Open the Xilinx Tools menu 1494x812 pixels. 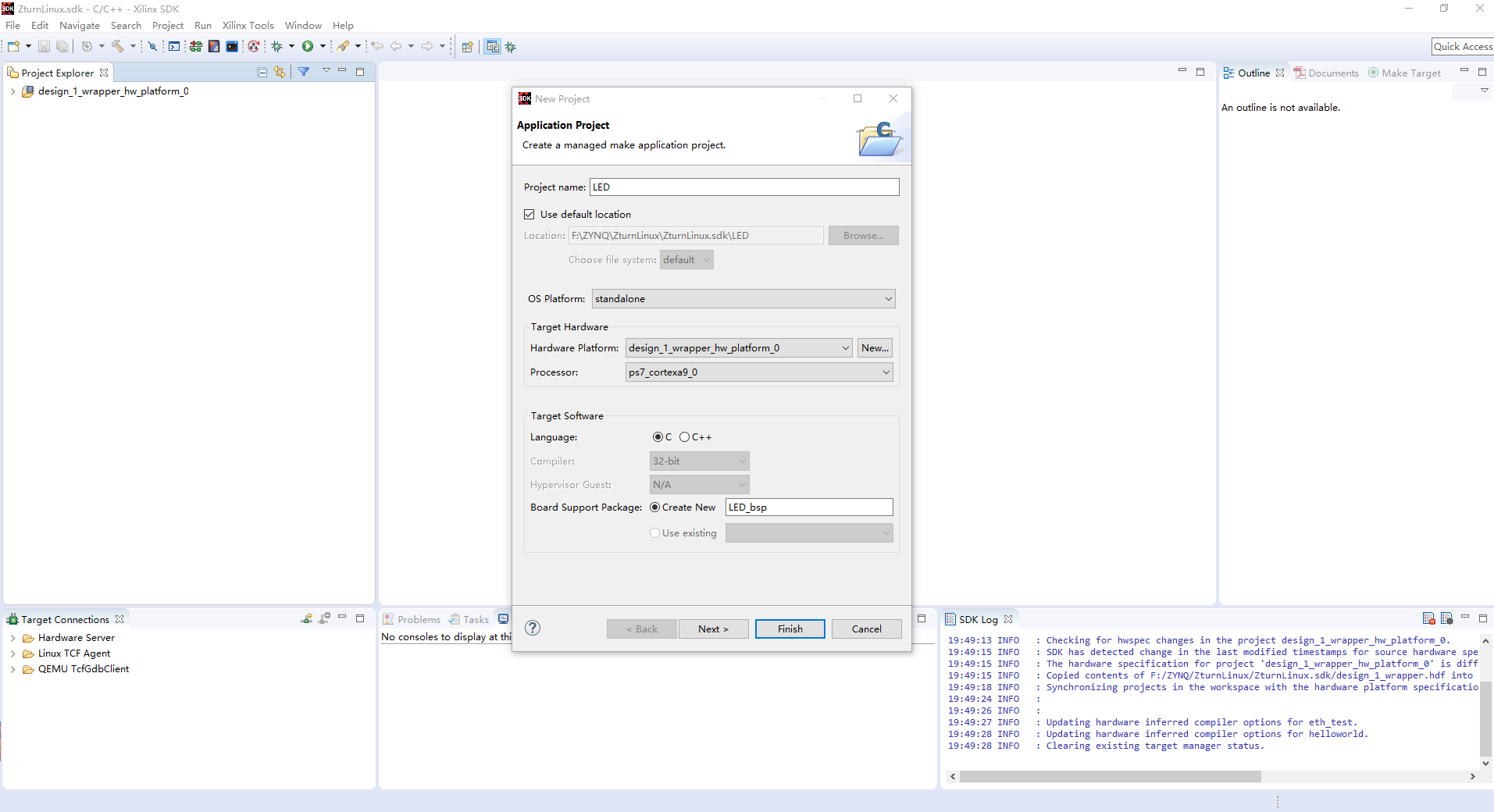click(248, 26)
